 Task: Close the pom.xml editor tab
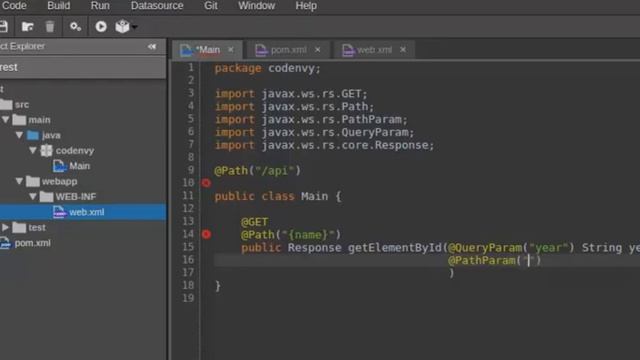click(x=318, y=49)
